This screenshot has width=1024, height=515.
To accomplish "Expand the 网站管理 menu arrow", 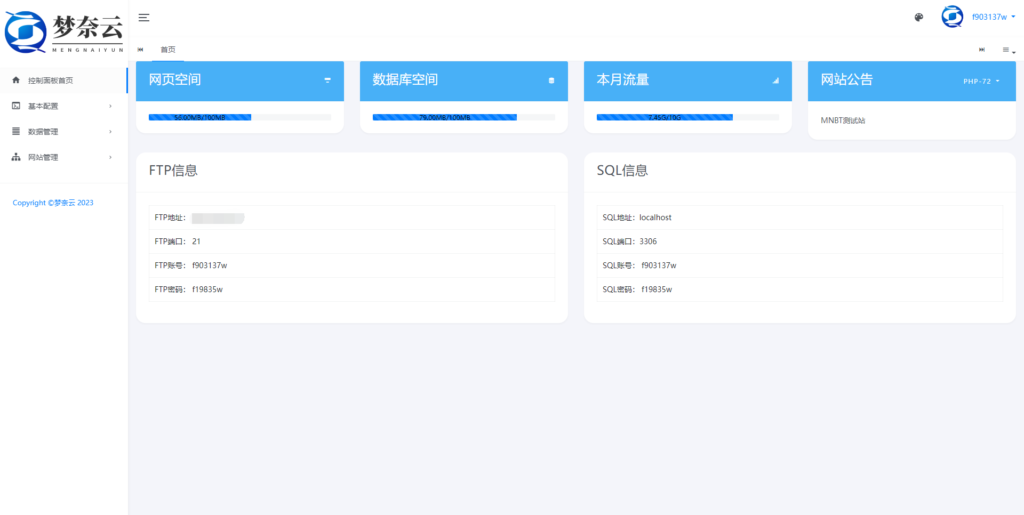I will pos(110,157).
